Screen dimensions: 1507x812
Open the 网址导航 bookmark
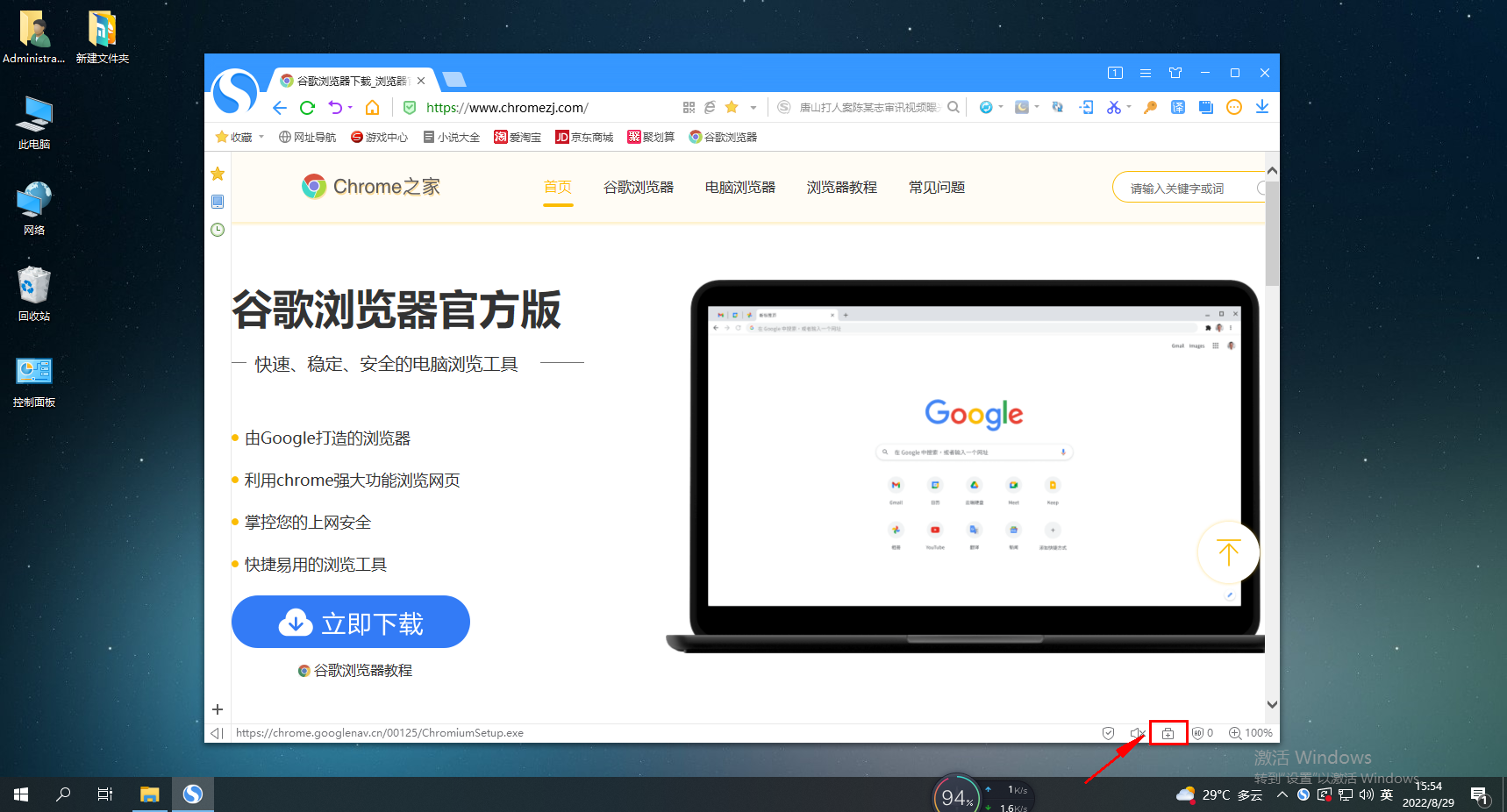click(x=307, y=137)
